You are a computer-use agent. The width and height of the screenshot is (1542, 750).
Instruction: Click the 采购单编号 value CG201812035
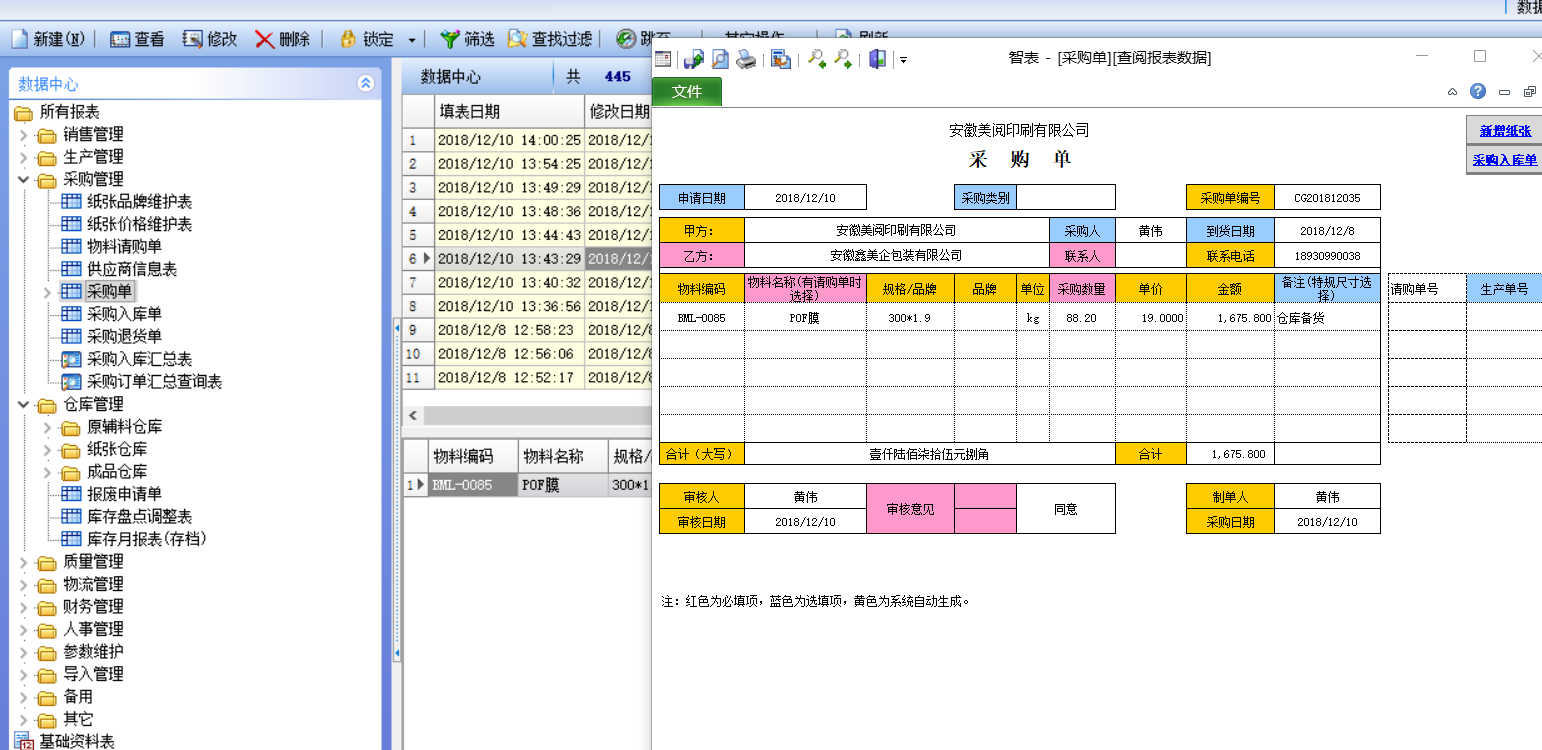pyautogui.click(x=1327, y=198)
